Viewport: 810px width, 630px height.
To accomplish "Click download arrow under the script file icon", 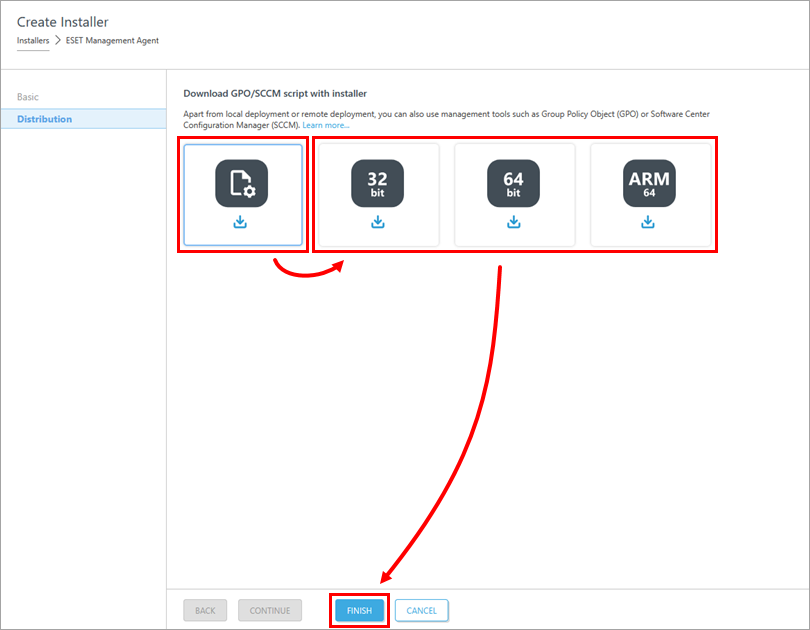I will 240,222.
